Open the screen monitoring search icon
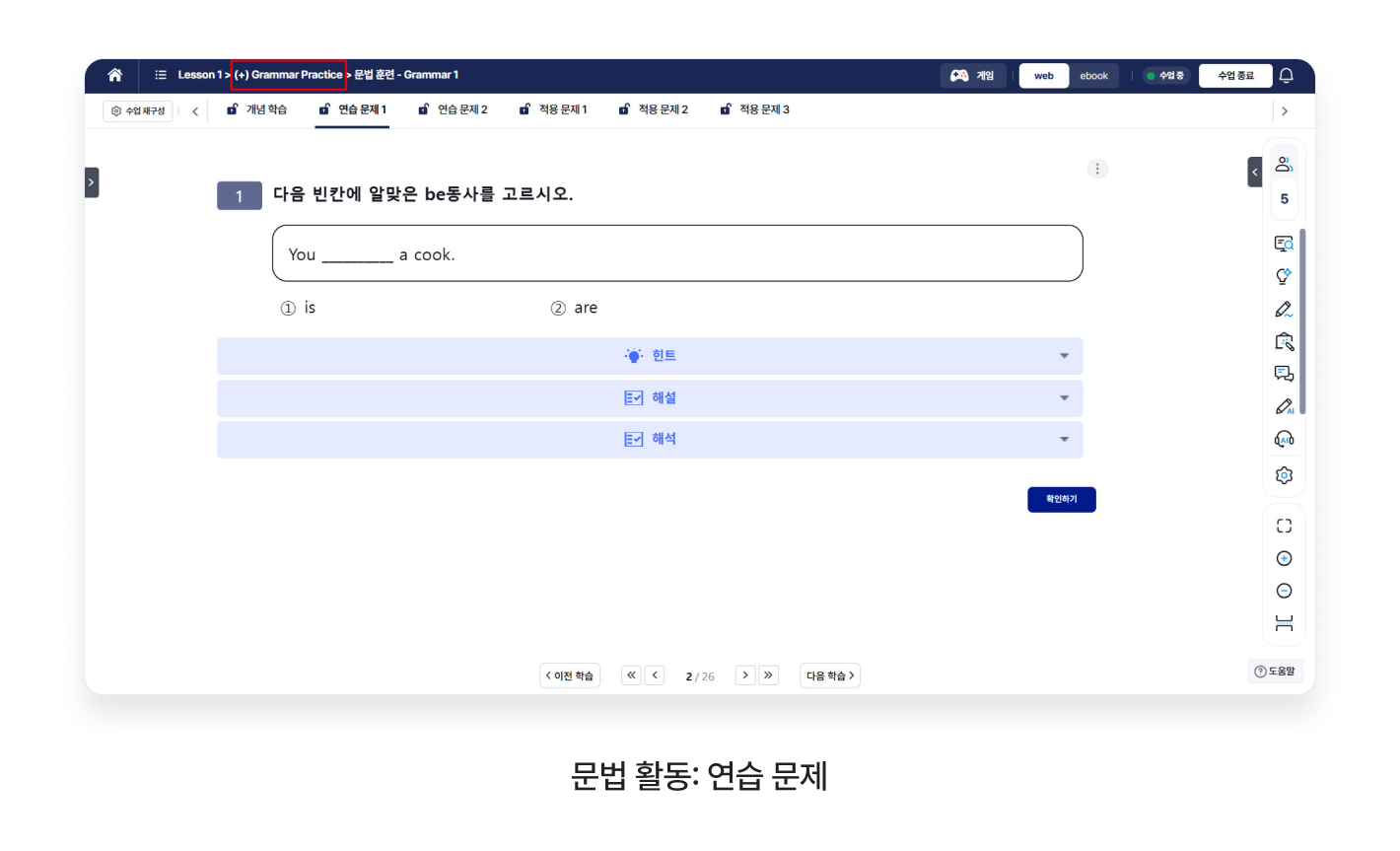The width and height of the screenshot is (1400, 851). pos(1284,244)
